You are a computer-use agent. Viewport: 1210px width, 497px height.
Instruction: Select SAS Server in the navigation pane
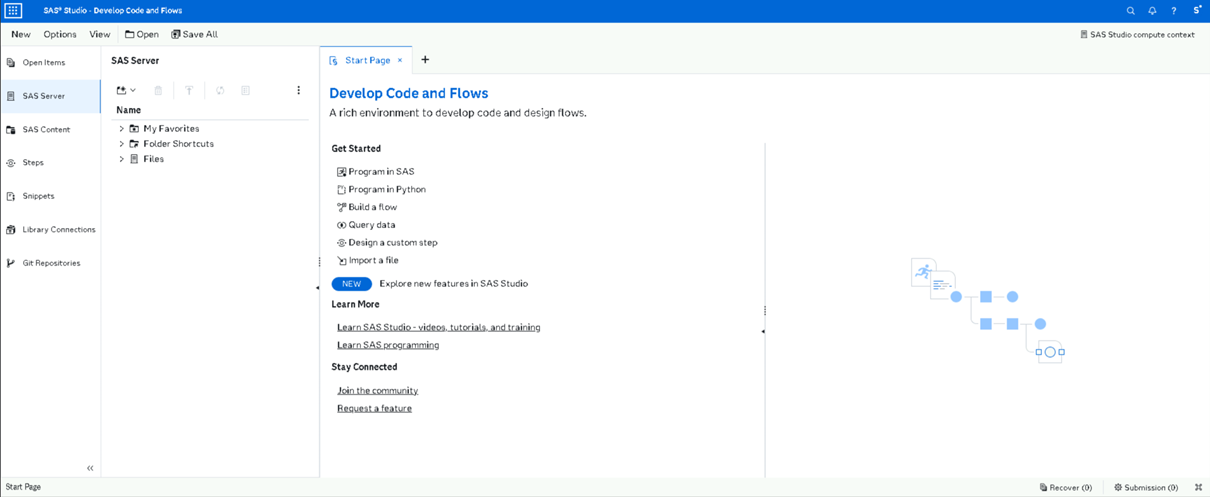[x=50, y=96]
